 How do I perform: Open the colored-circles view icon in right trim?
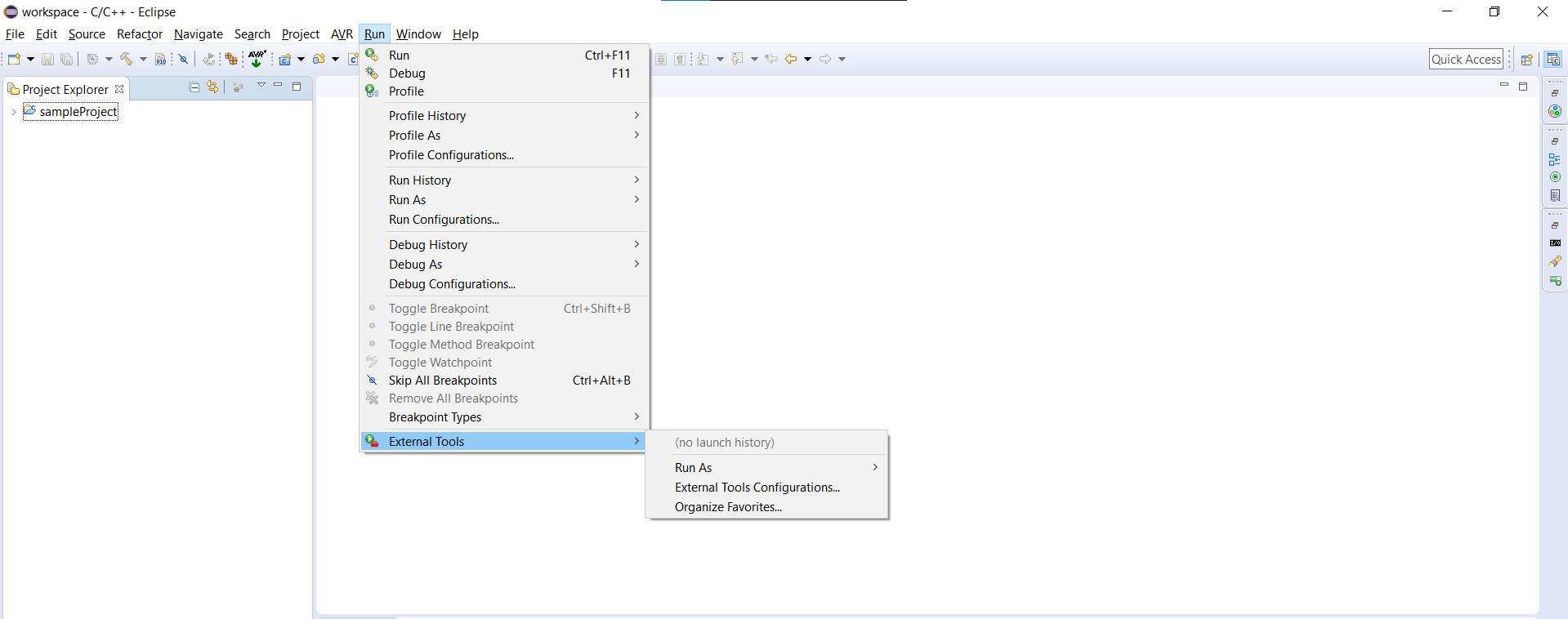pyautogui.click(x=1555, y=111)
